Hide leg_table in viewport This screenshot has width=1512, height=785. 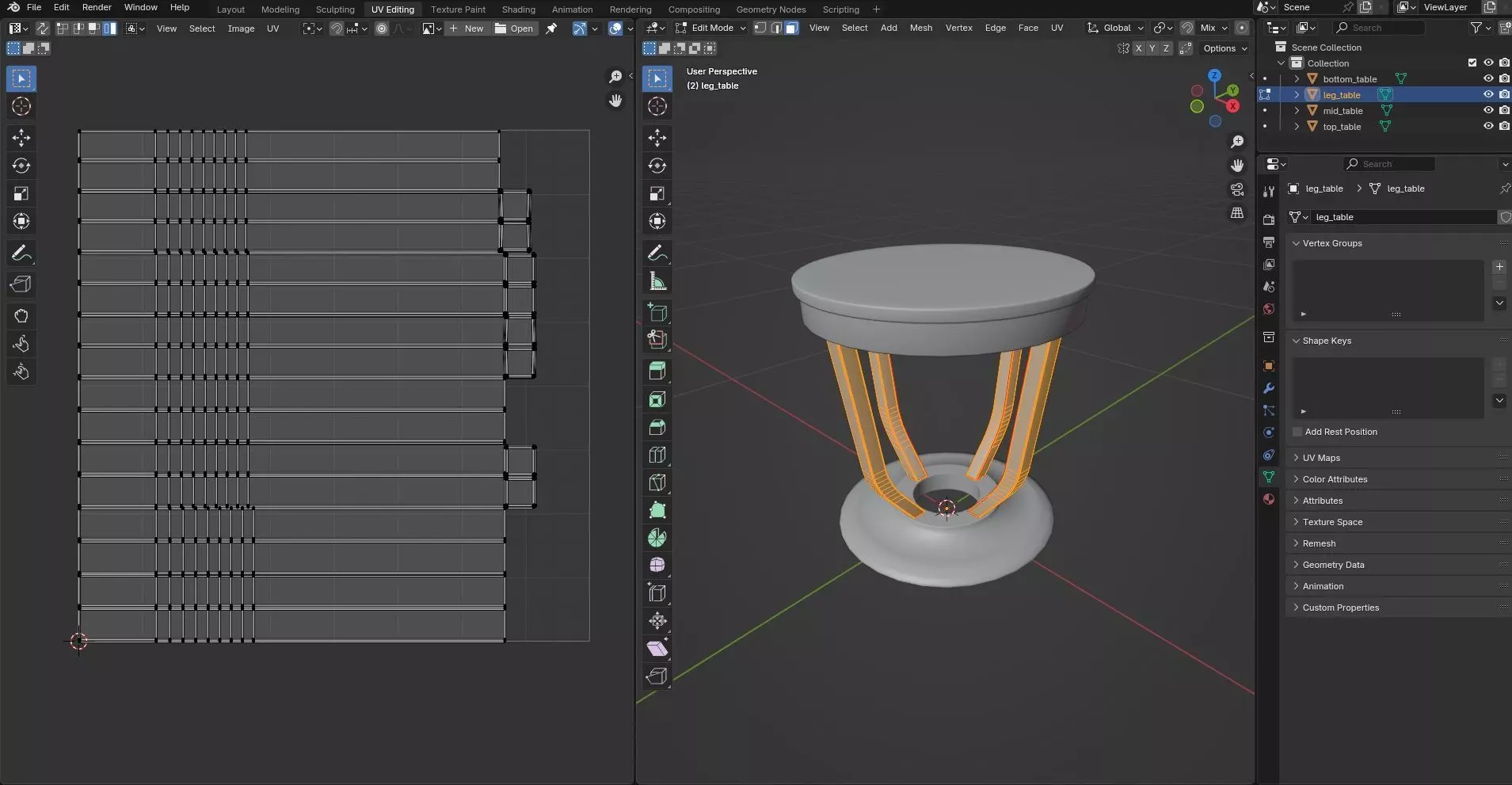(1488, 94)
